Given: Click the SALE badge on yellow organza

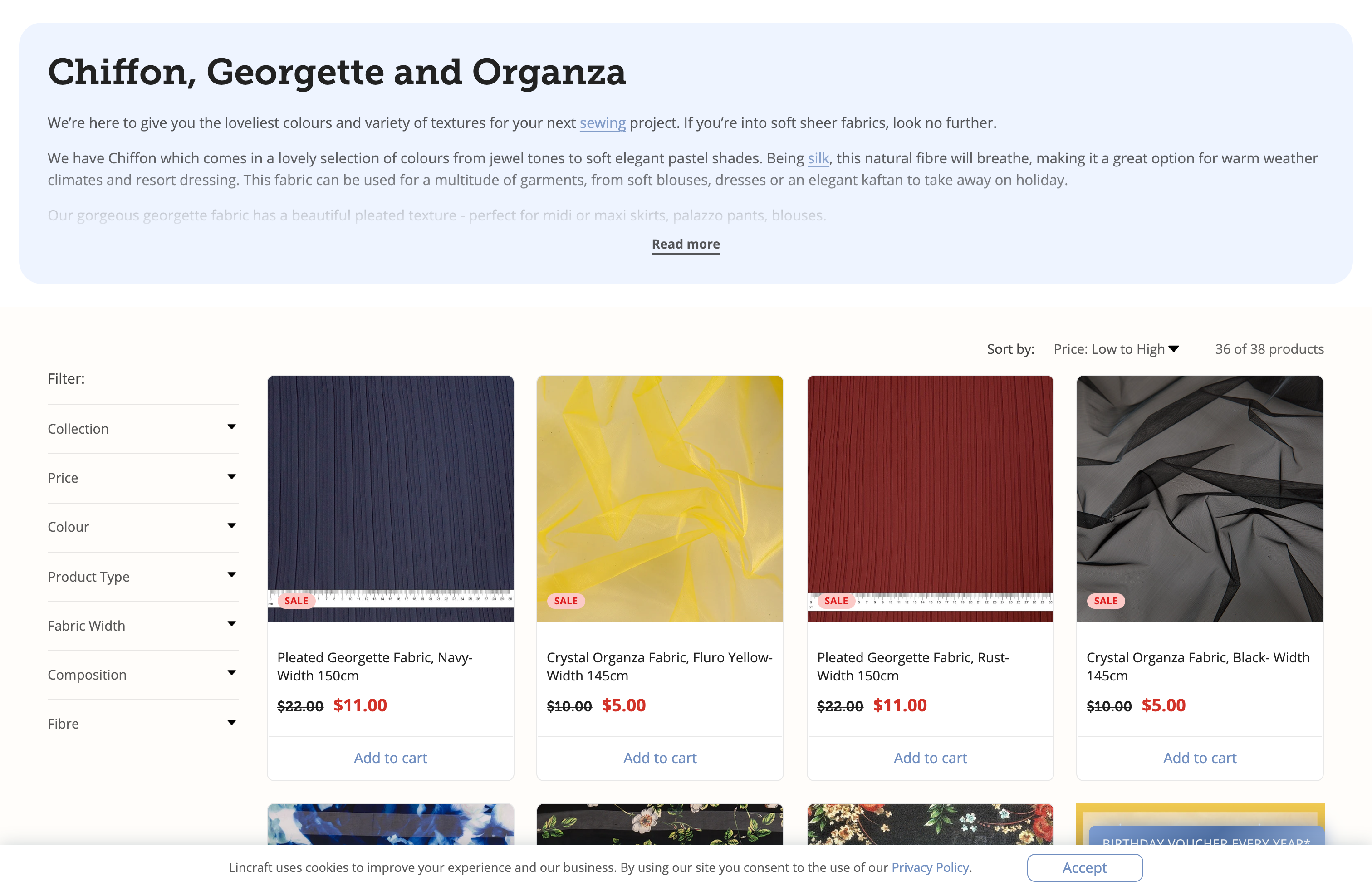Looking at the screenshot, I should coord(565,601).
